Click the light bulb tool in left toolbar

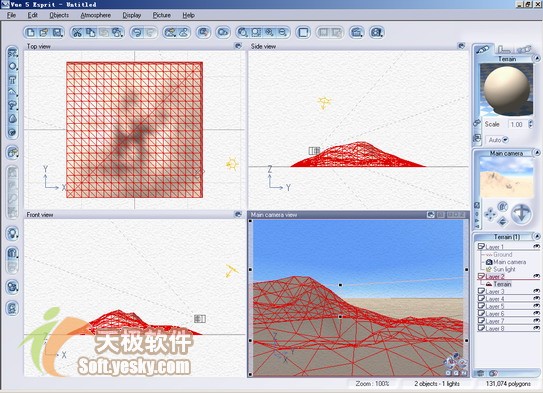12,233
